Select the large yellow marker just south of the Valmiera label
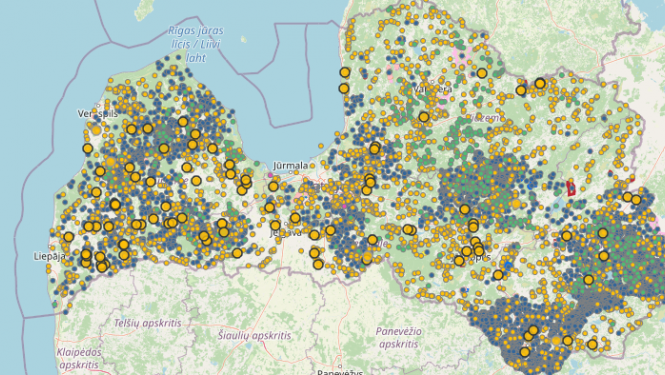This screenshot has width=665, height=375. (424, 117)
